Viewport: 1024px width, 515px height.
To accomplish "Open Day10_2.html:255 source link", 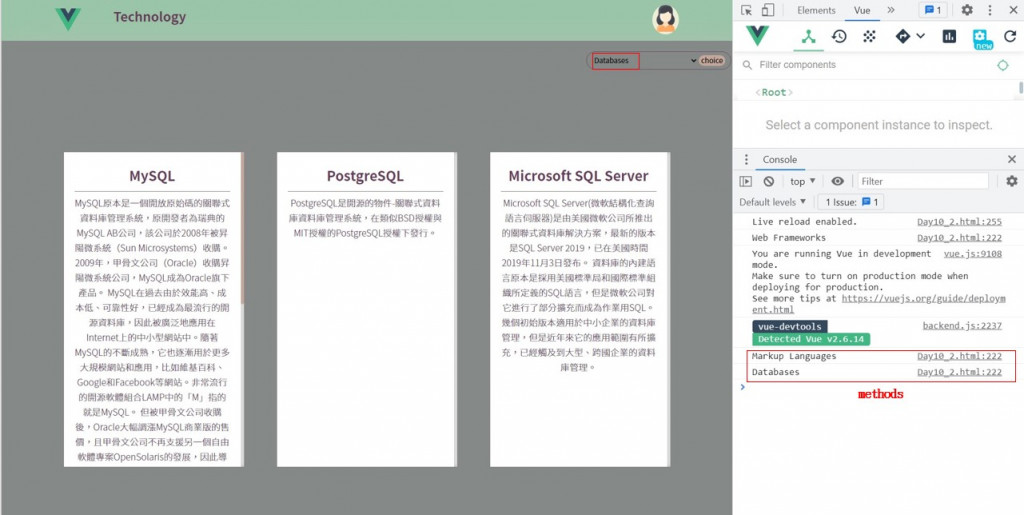I will 959,222.
